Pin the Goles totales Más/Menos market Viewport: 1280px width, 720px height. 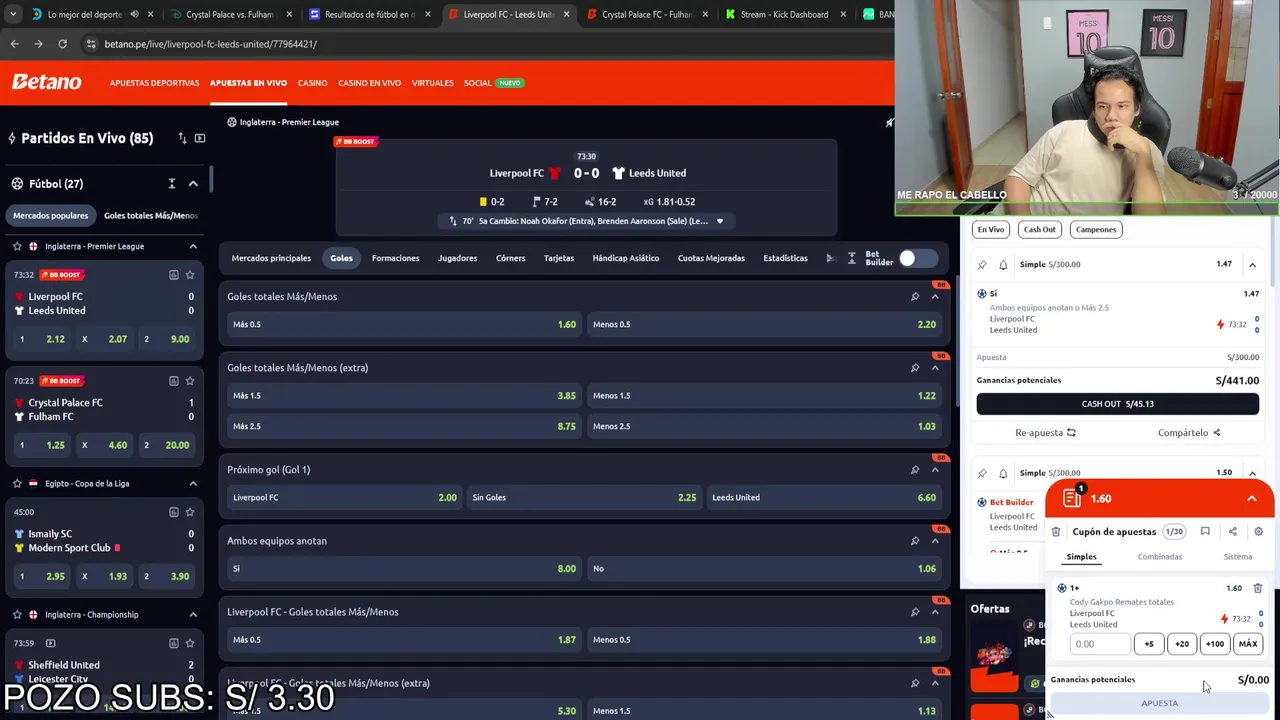pyautogui.click(x=915, y=297)
